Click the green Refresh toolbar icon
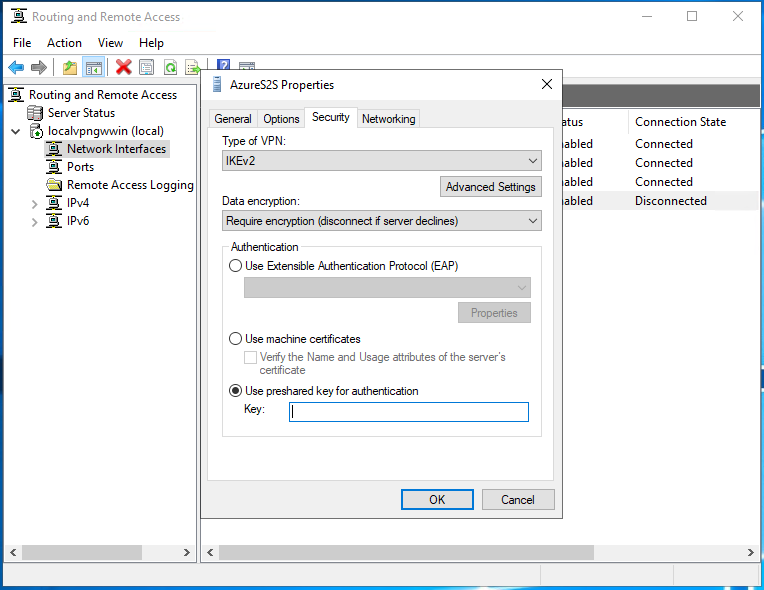The width and height of the screenshot is (764, 590). click(171, 67)
